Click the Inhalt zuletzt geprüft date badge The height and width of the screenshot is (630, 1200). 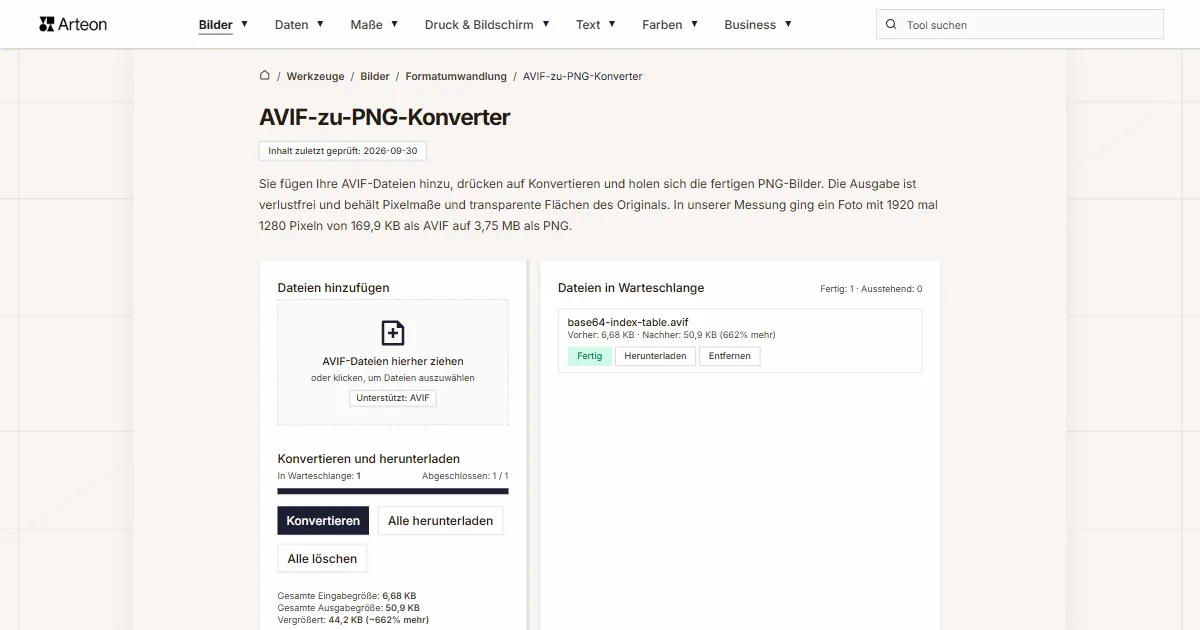pos(343,151)
